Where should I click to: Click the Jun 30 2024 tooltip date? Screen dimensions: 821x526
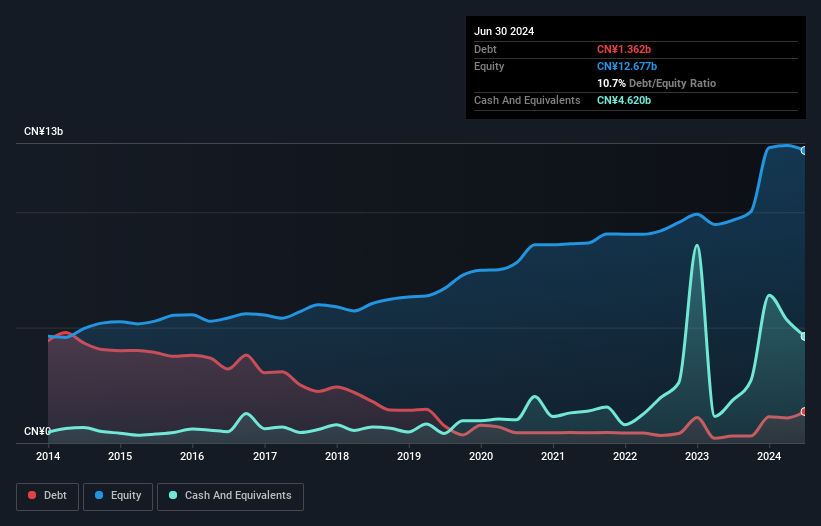[x=504, y=31]
